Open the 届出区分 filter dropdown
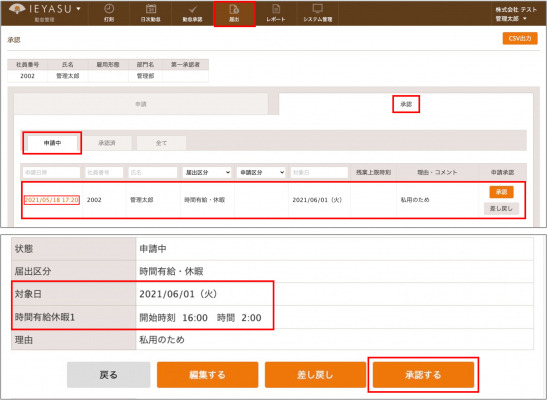The image size is (547, 400). (207, 172)
